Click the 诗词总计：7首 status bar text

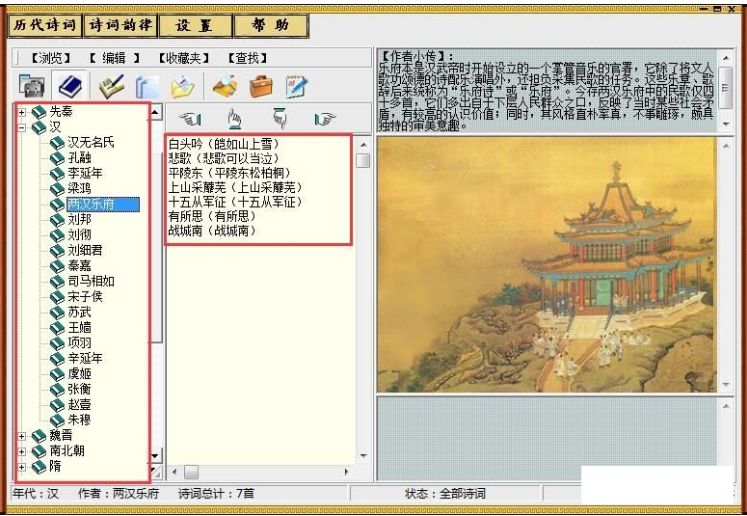point(216,494)
